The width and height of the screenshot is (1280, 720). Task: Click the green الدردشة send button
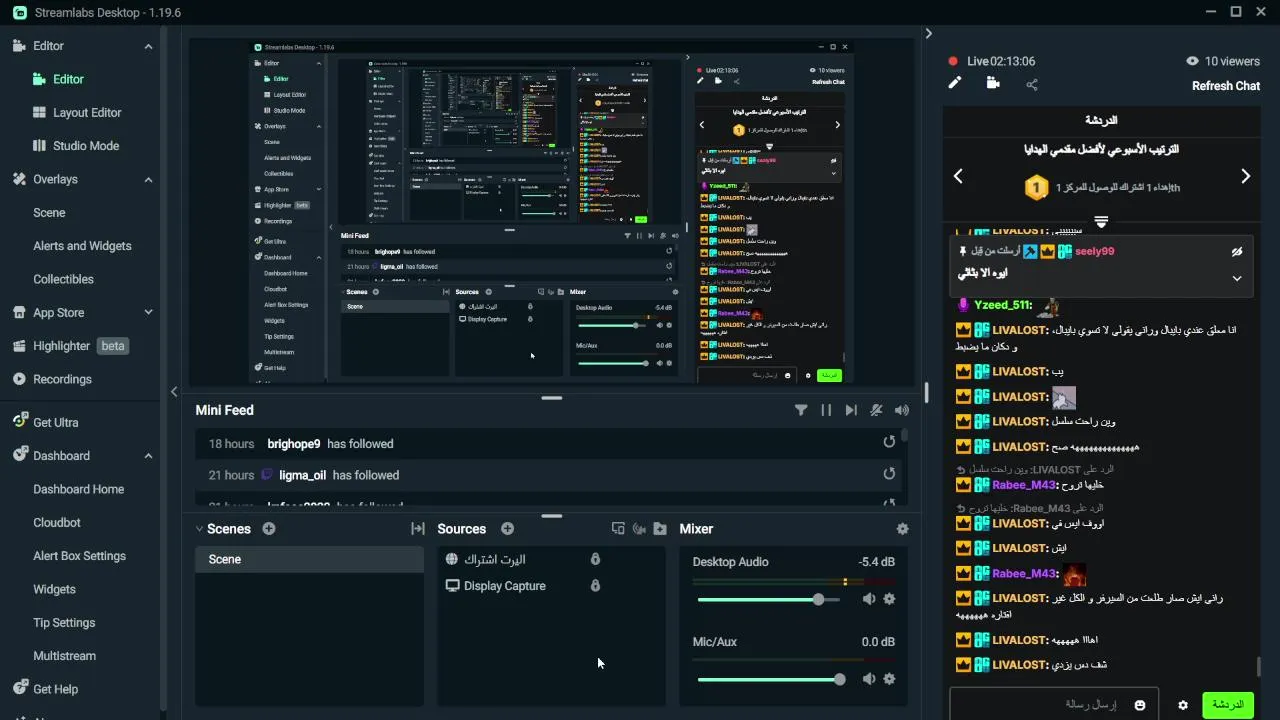[x=1227, y=705]
